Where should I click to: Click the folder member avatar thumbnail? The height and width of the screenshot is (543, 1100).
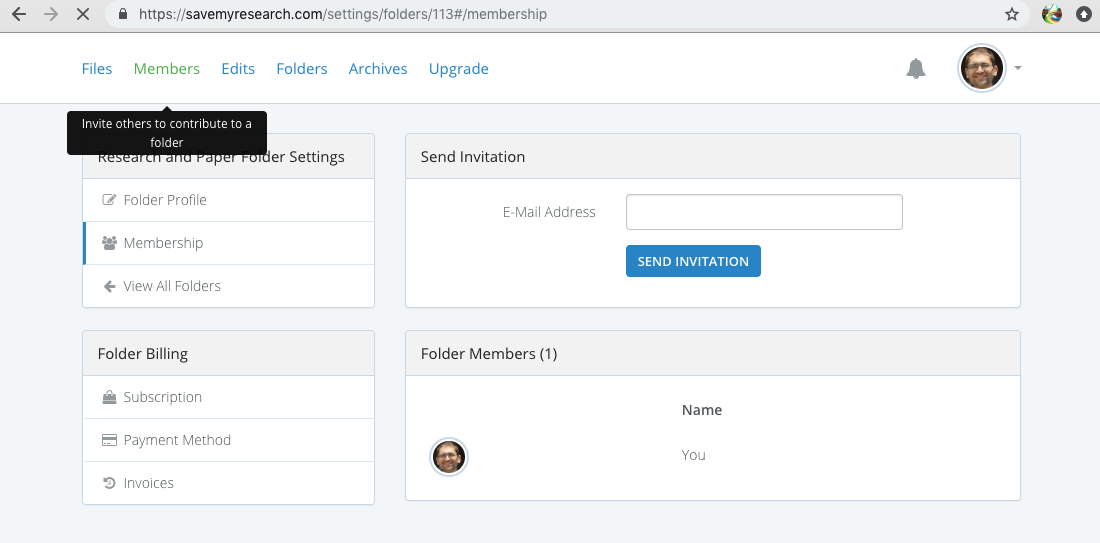pyautogui.click(x=449, y=457)
